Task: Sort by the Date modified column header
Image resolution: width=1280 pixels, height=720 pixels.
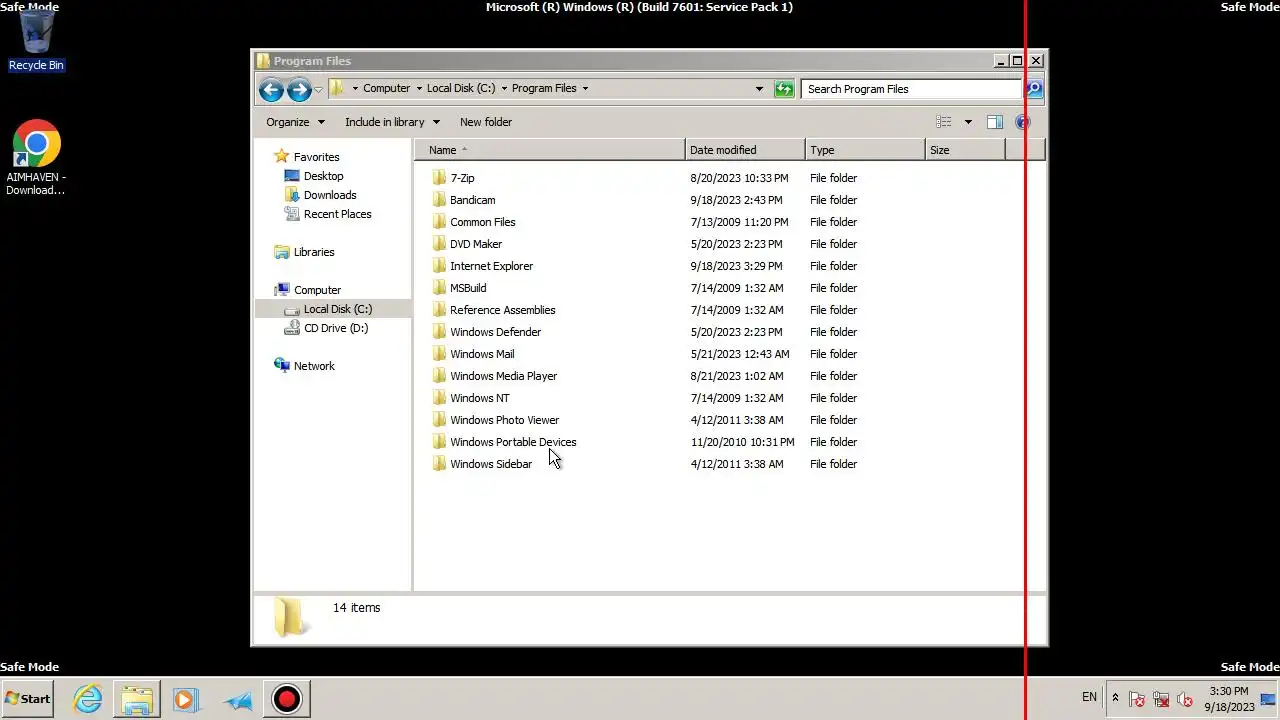Action: click(745, 150)
